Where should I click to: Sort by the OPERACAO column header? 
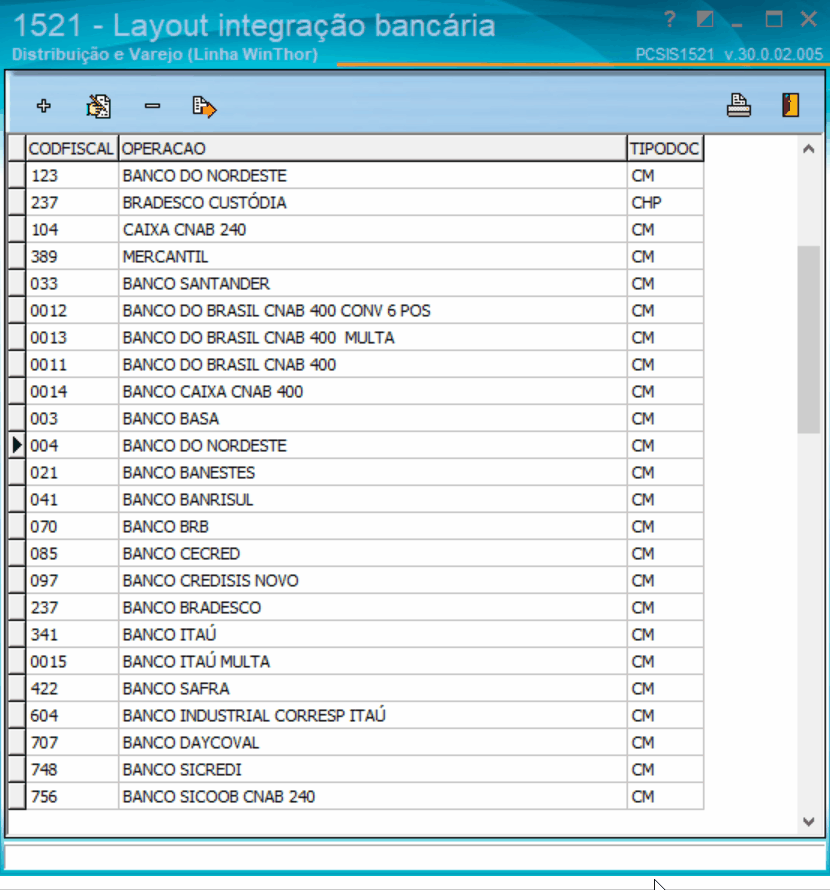pos(372,149)
